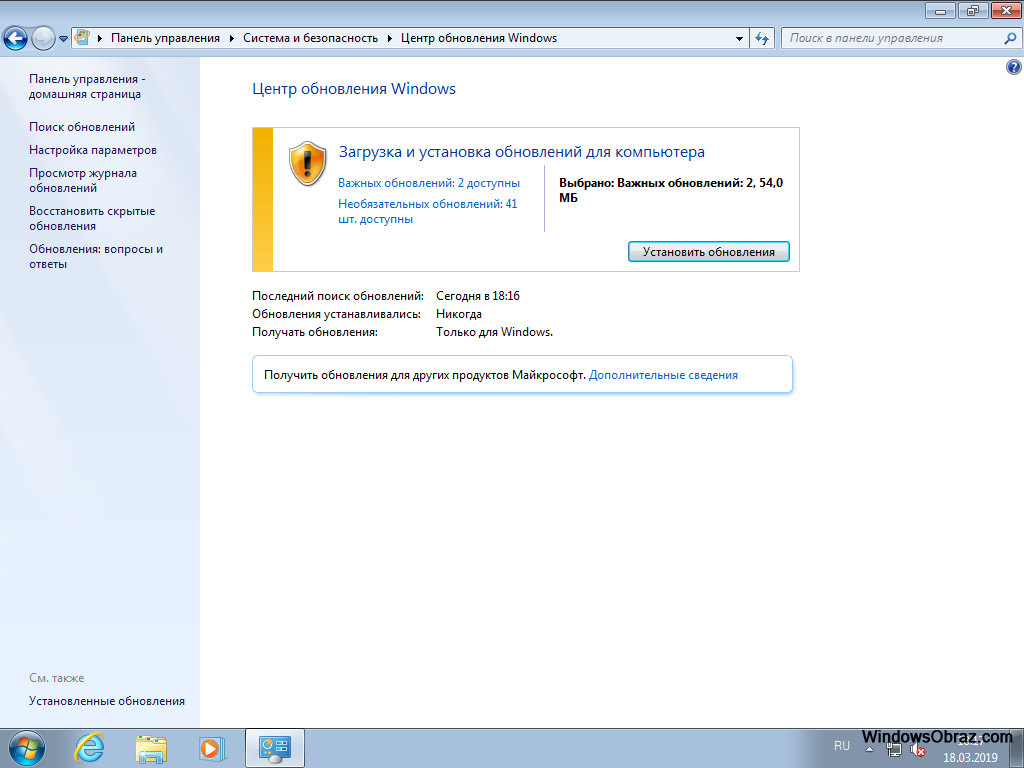Open Установленные обновления link at bottom
Viewport: 1024px width, 768px height.
pyautogui.click(x=106, y=701)
